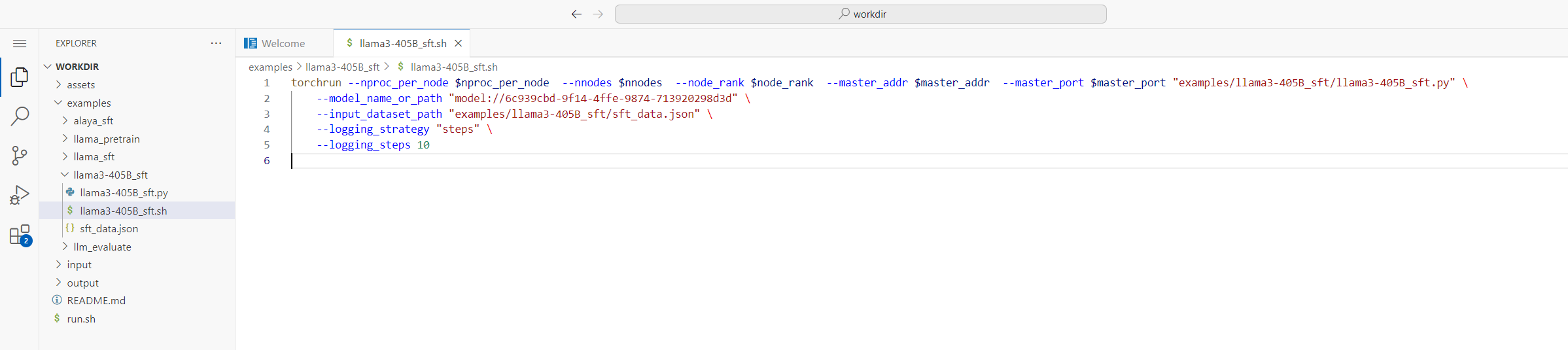Click the examples breadcrumb segment
The image size is (1568, 350).
click(270, 67)
